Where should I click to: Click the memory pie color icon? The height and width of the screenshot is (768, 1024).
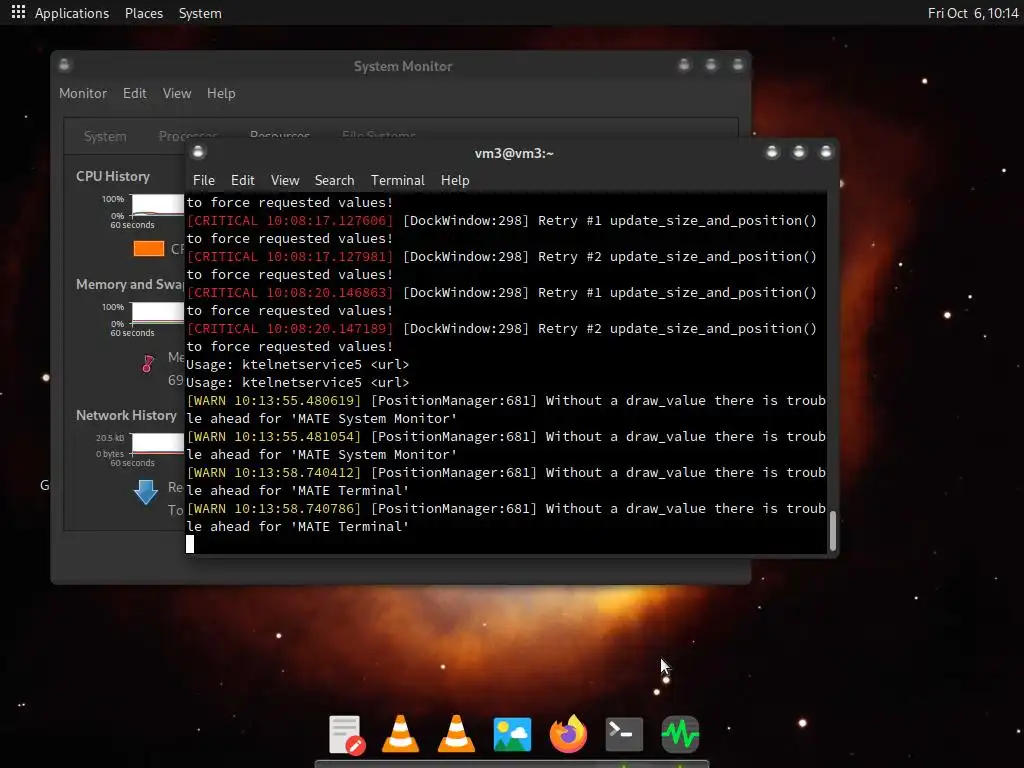(x=148, y=364)
